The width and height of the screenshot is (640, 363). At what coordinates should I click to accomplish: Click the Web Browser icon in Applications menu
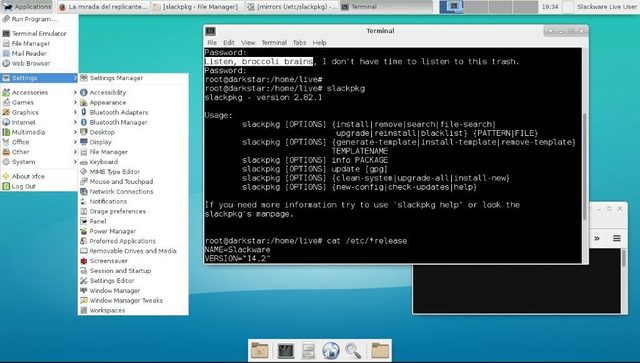pos(6,63)
